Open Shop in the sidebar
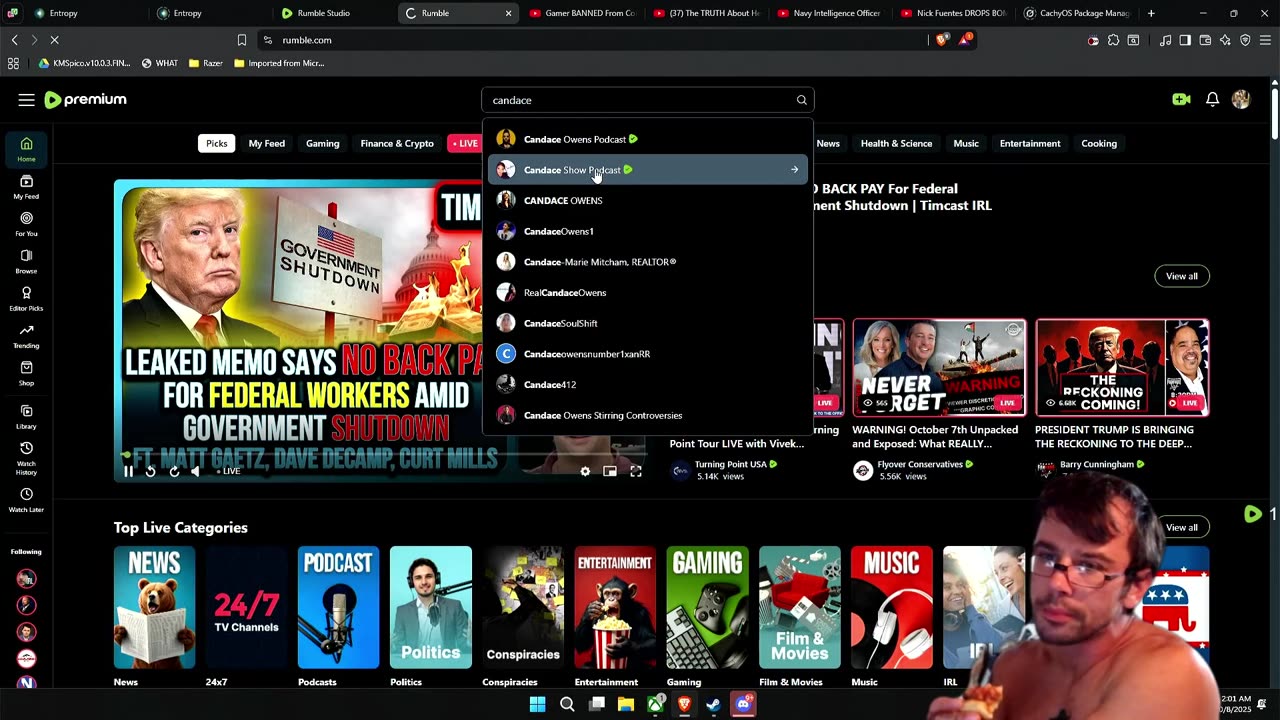Screen dimensions: 1280x720 point(26,373)
